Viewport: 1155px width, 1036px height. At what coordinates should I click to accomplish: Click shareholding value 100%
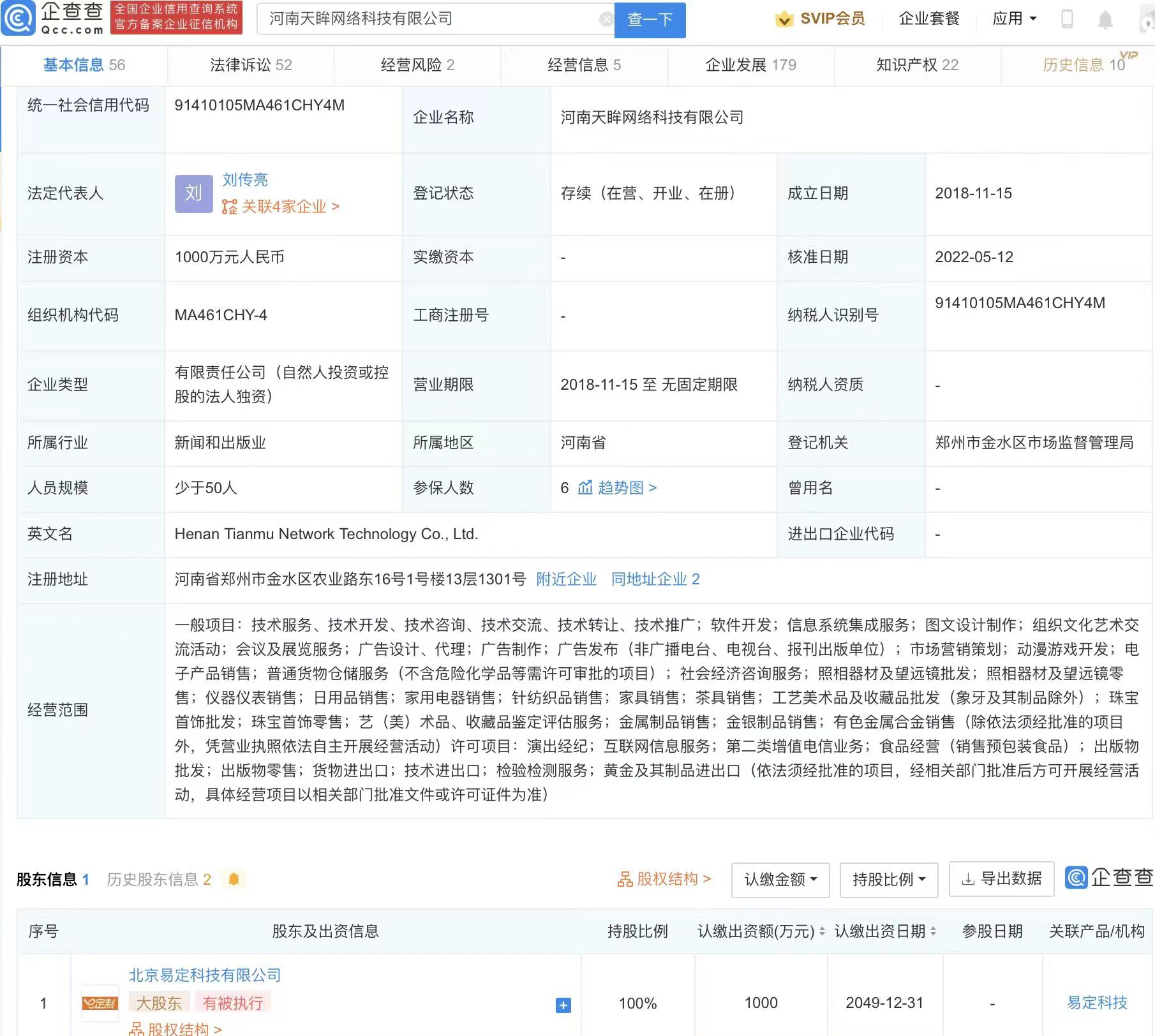point(637,1003)
